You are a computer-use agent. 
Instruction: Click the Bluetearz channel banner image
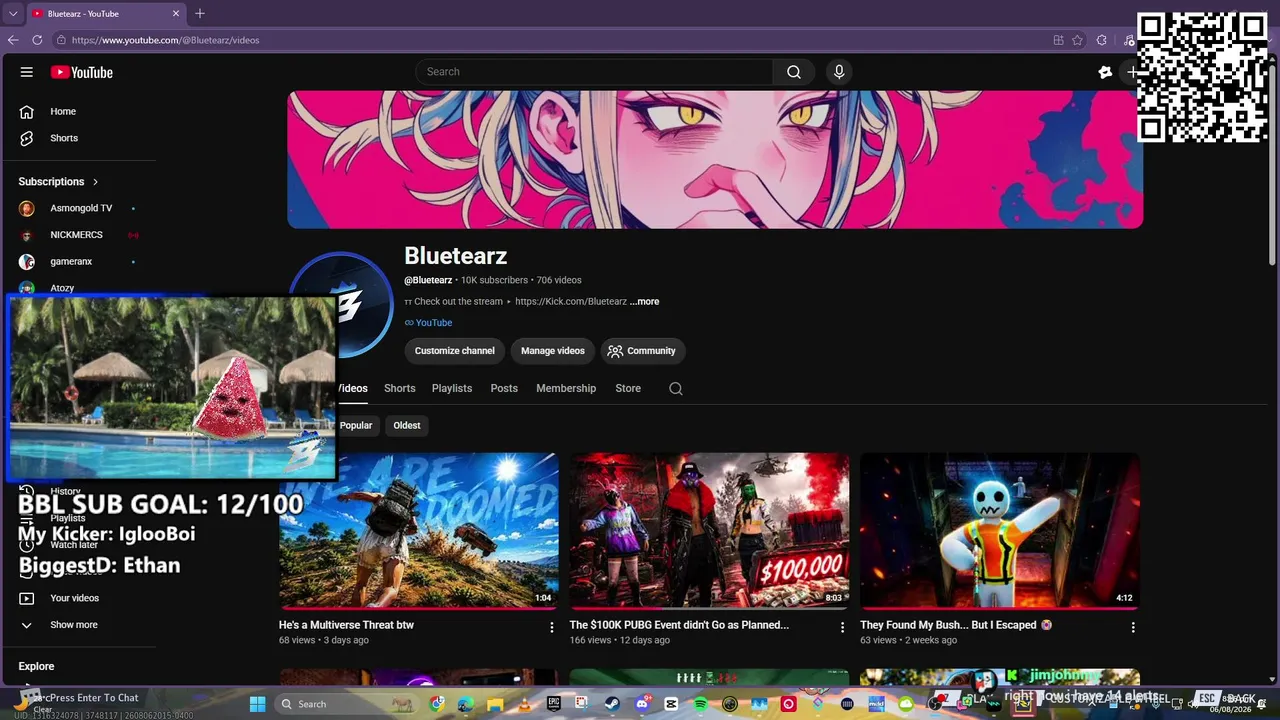(715, 160)
